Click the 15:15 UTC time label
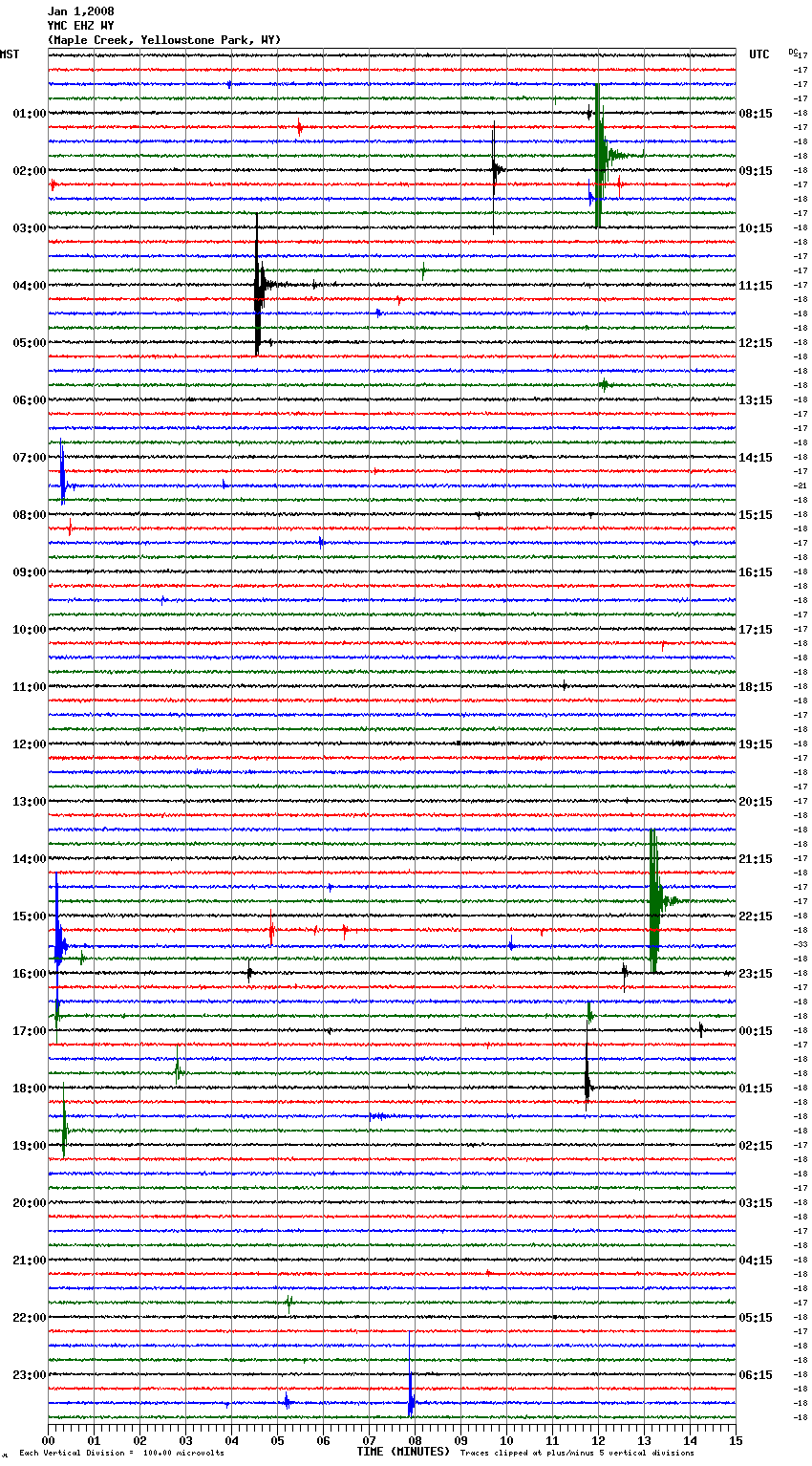 coord(756,515)
